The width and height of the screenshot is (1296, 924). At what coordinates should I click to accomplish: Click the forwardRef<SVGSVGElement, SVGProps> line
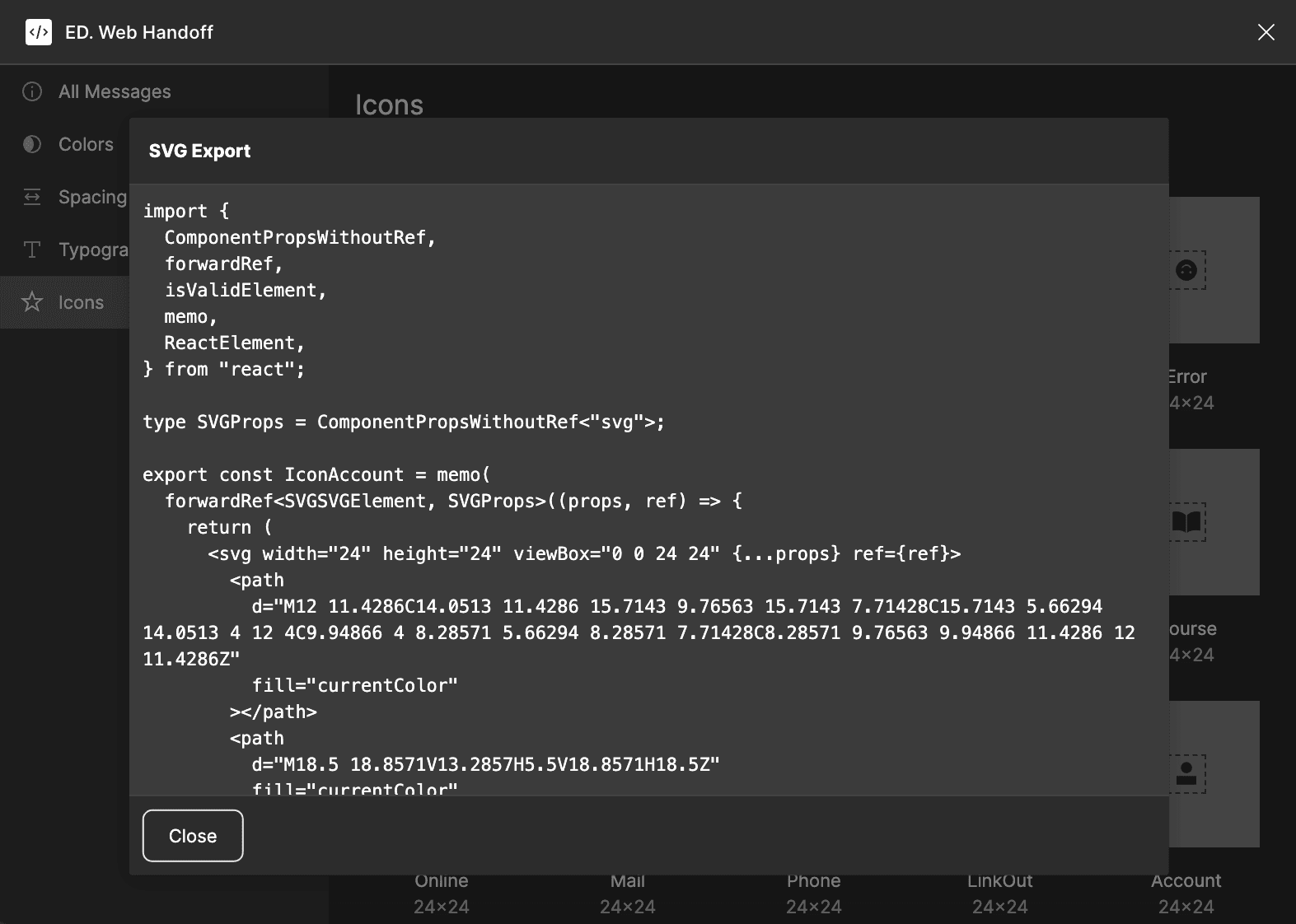tap(453, 502)
